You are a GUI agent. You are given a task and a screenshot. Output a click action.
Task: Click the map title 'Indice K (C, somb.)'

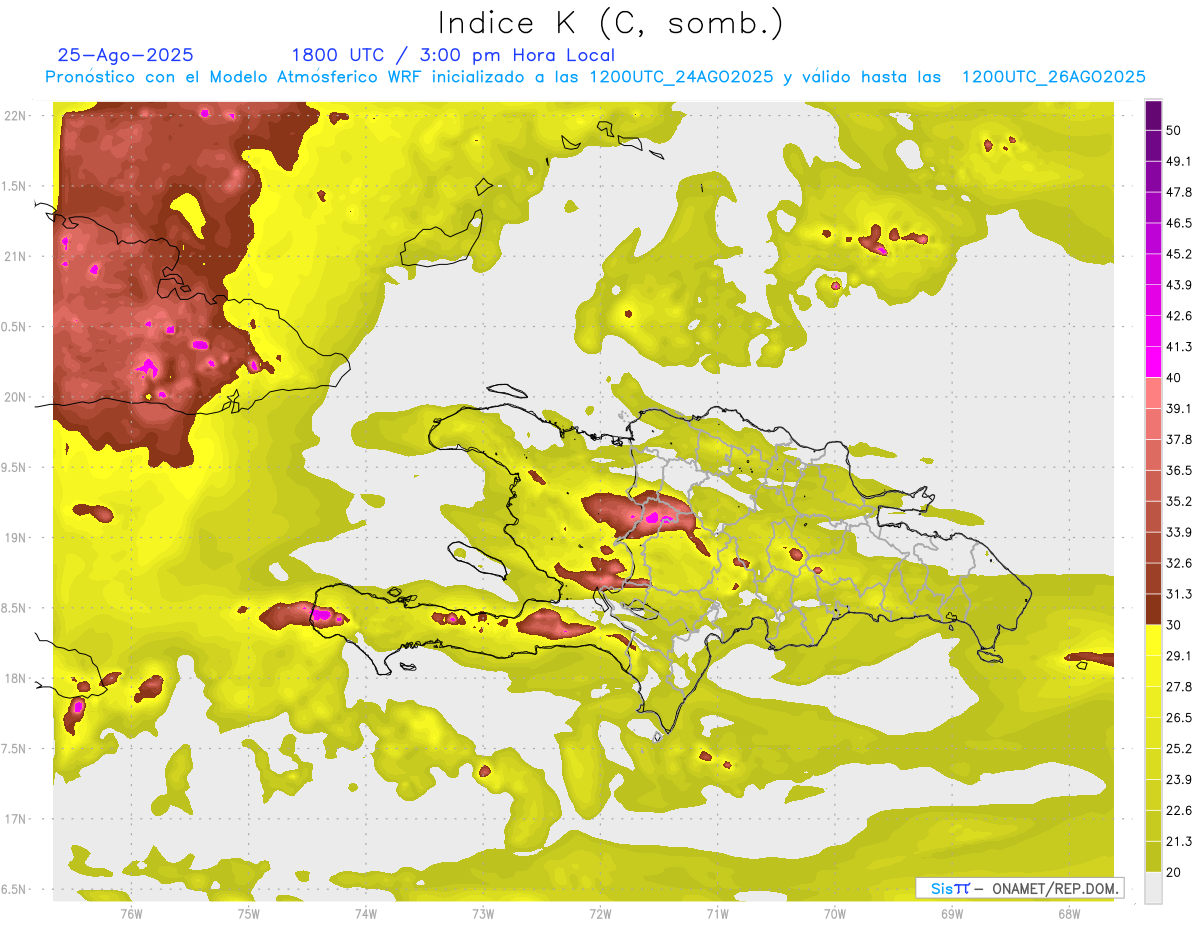coord(610,23)
